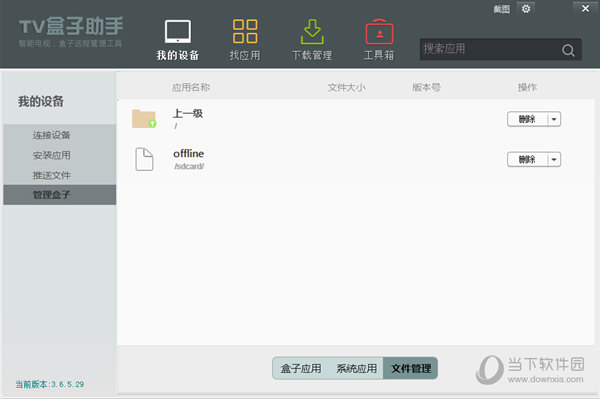
Task: Select 管理盒子 in the sidebar
Action: click(60, 195)
